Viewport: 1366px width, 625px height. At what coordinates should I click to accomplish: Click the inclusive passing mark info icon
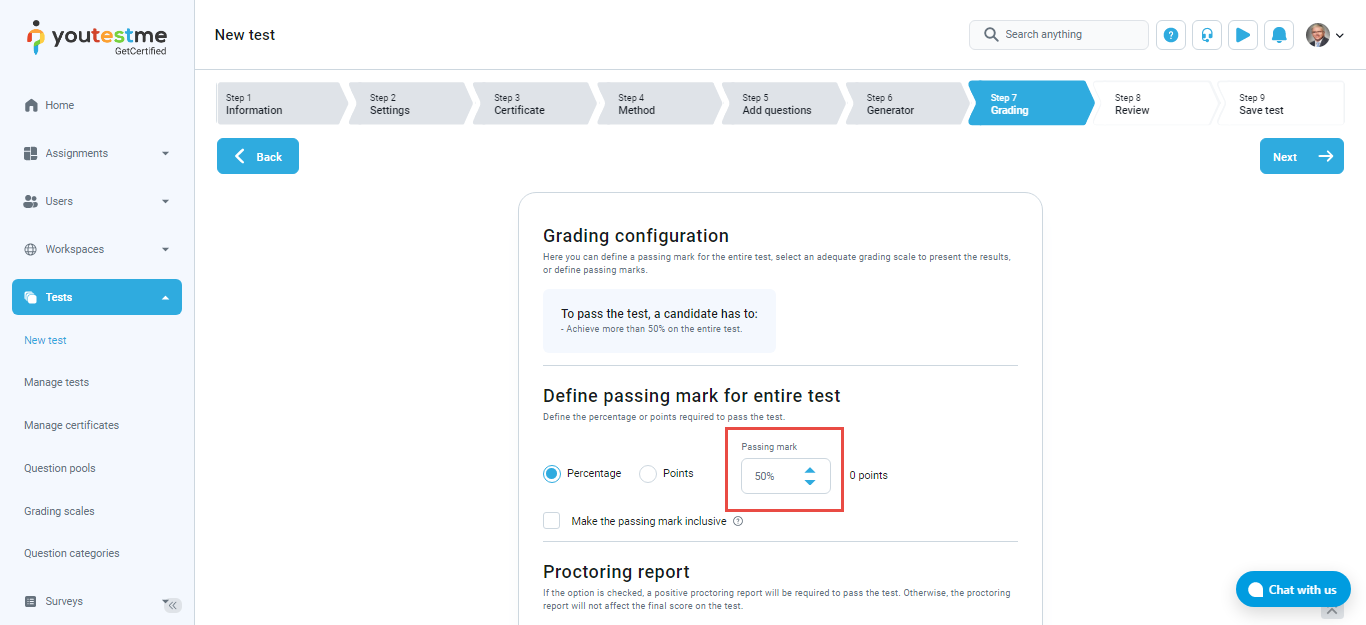point(738,521)
